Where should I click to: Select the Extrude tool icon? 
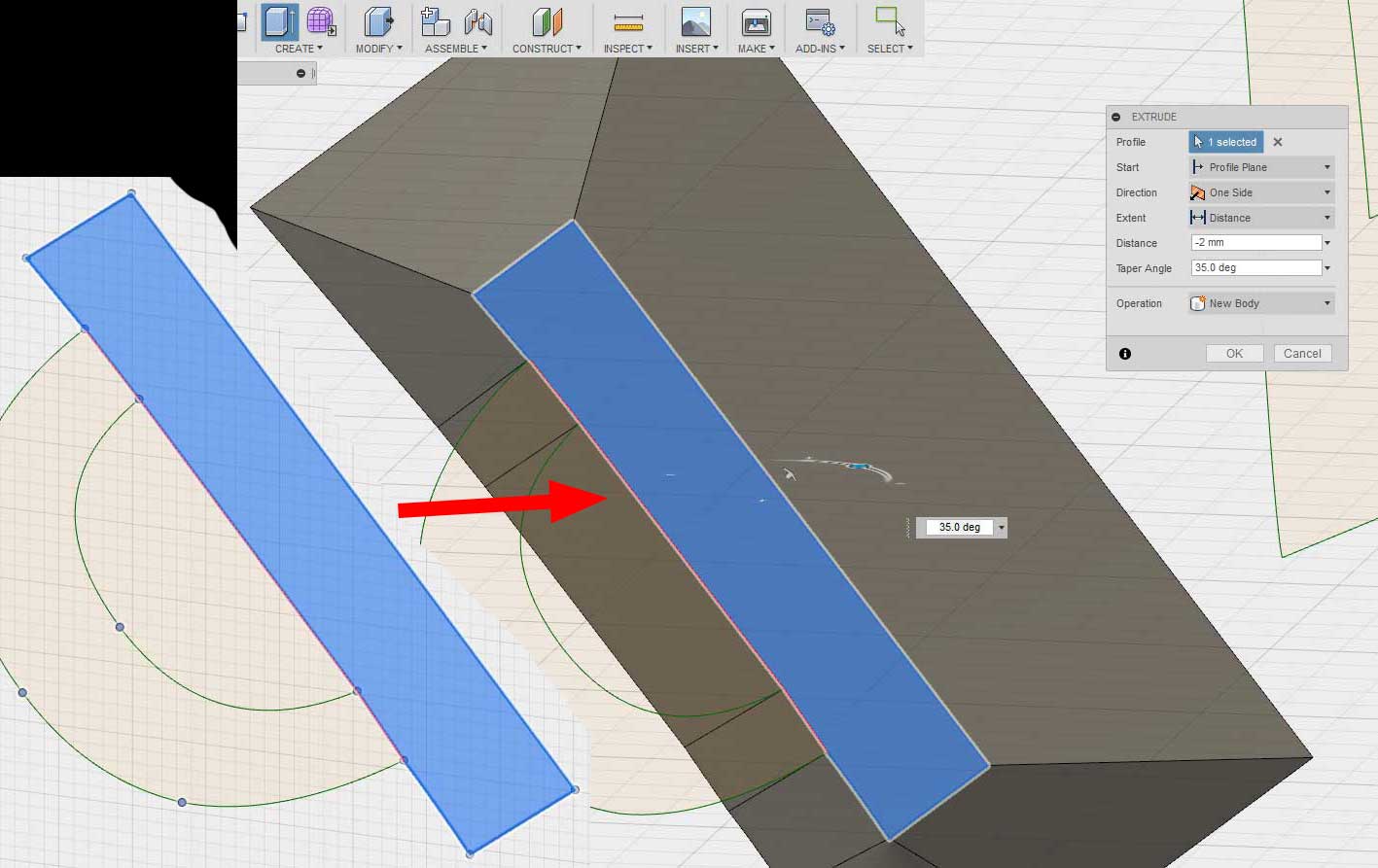(x=279, y=24)
